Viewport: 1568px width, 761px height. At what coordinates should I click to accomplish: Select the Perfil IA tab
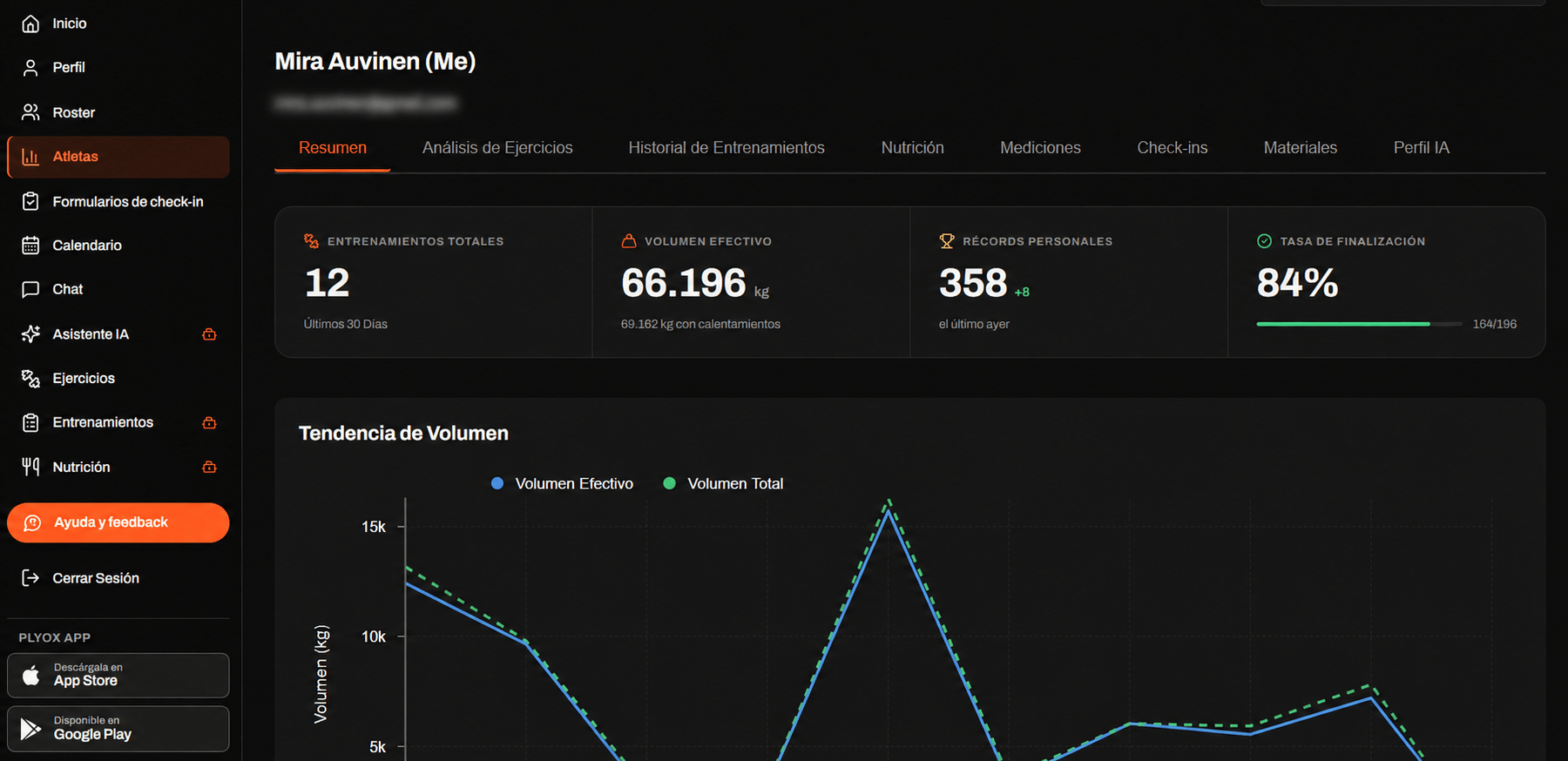(1422, 148)
